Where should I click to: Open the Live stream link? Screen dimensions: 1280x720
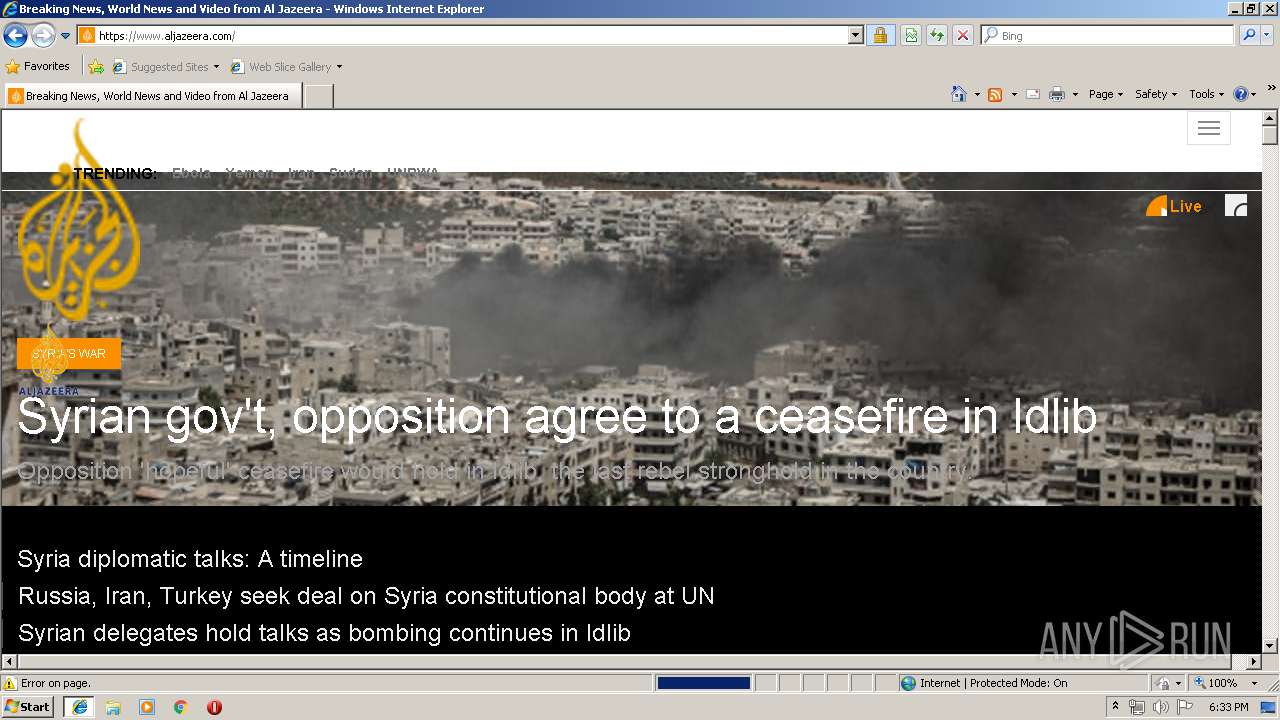point(1174,206)
